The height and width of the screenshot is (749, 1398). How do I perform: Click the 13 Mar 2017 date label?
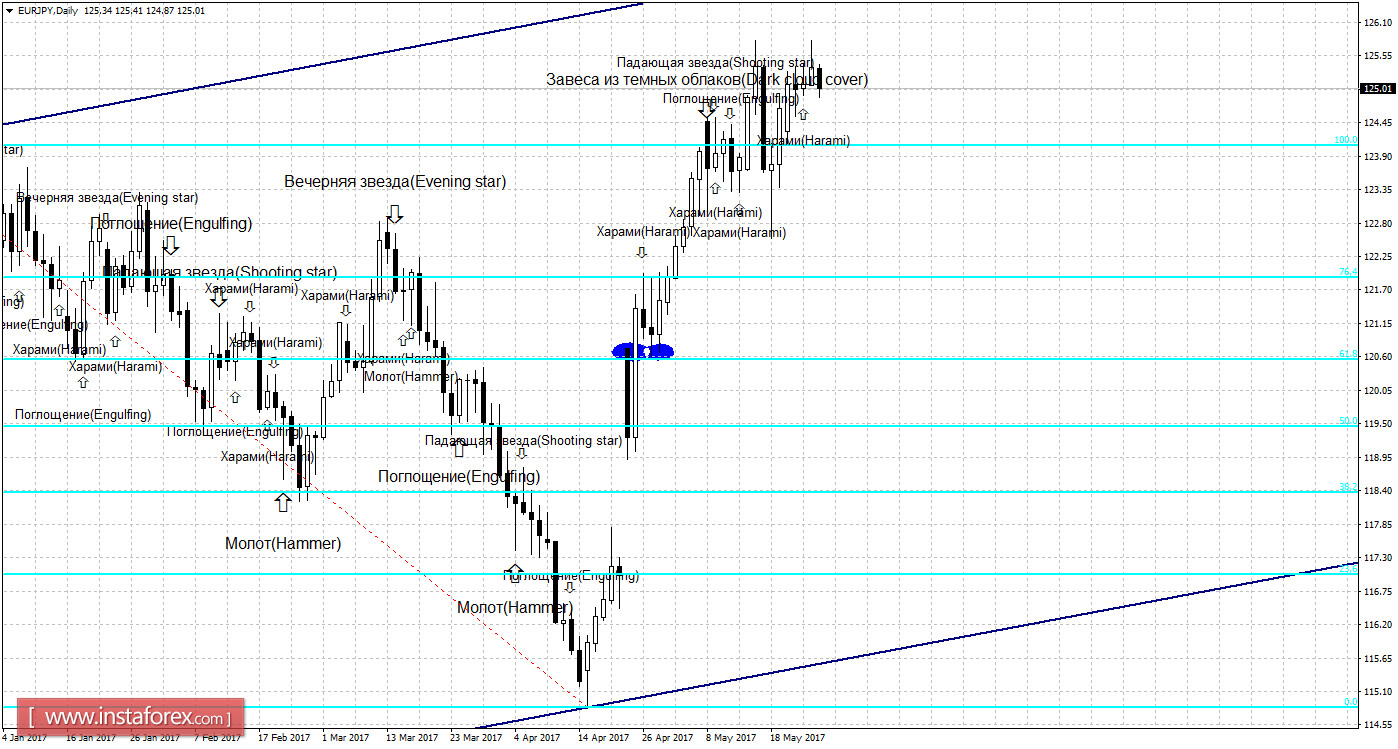click(x=410, y=738)
